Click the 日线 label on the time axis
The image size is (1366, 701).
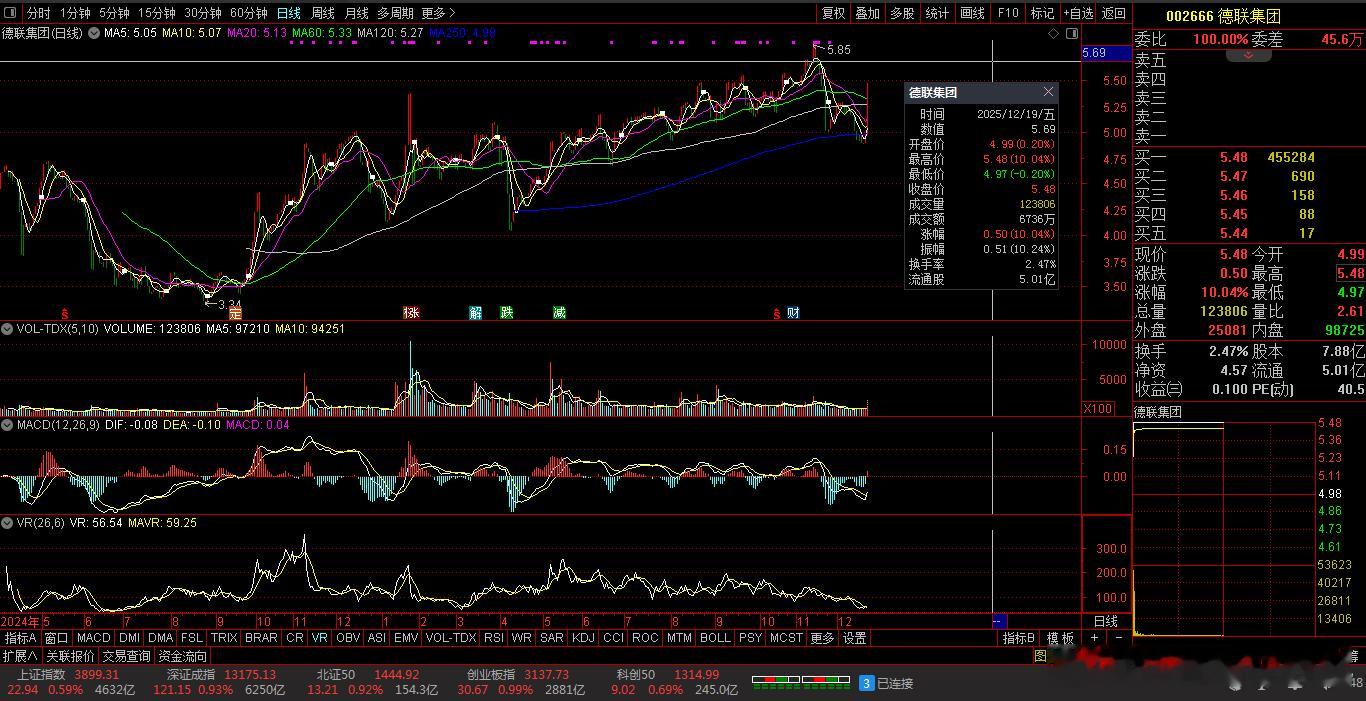tap(1105, 621)
